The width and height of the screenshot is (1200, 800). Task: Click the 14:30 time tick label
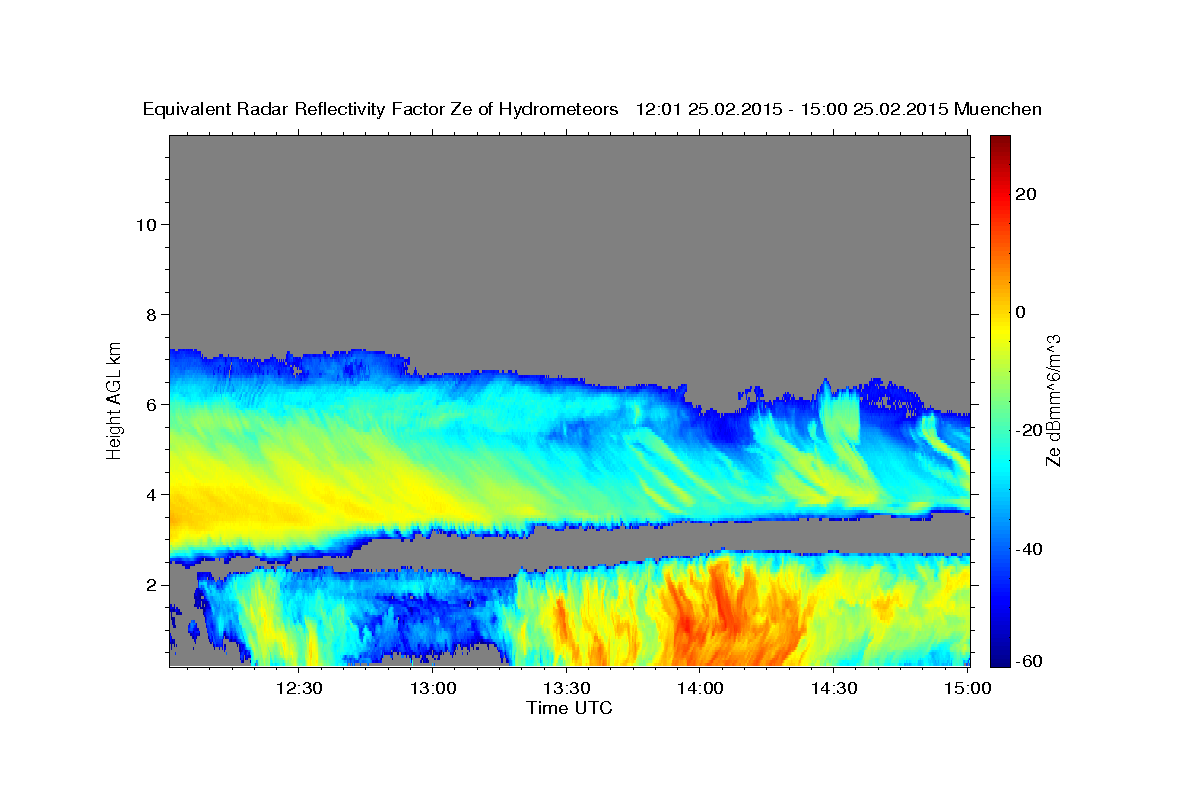tap(834, 688)
